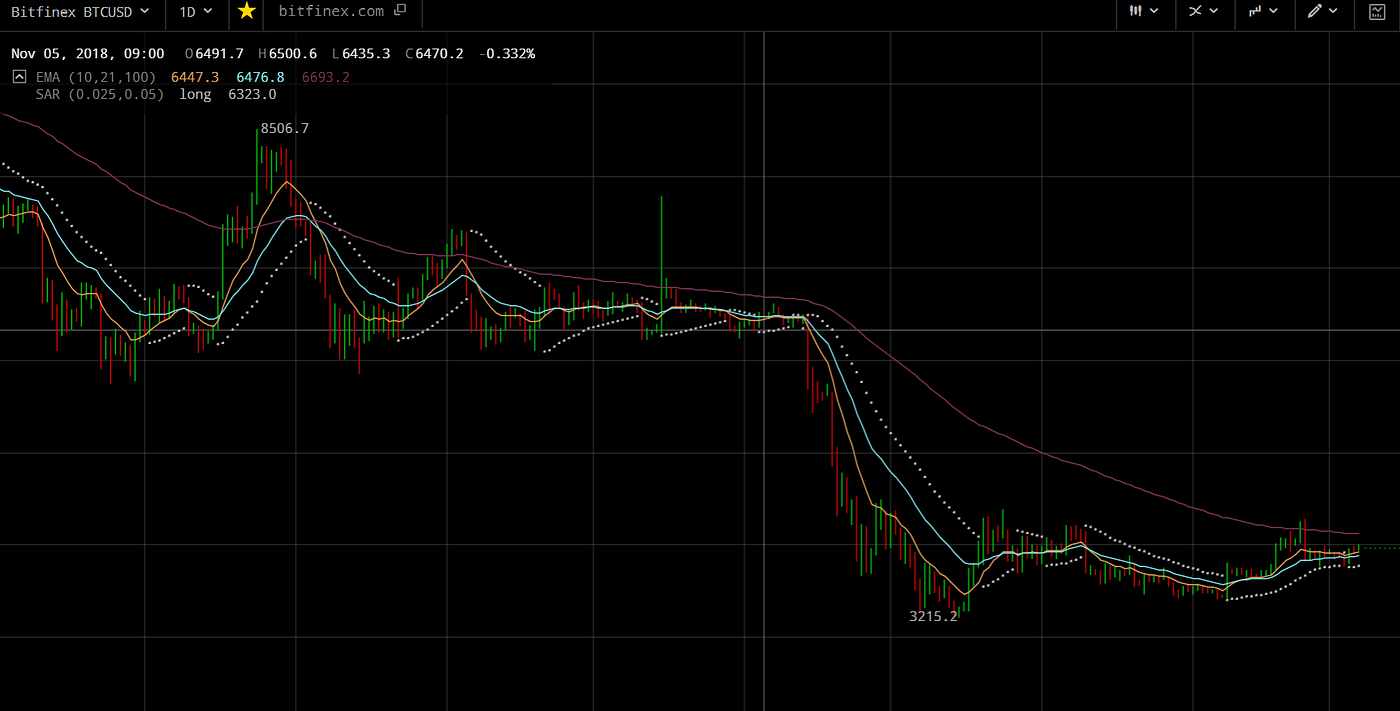Image resolution: width=1400 pixels, height=711 pixels.
Task: Open the chevron beside the candlestick icon
Action: pyautogui.click(x=1155, y=11)
